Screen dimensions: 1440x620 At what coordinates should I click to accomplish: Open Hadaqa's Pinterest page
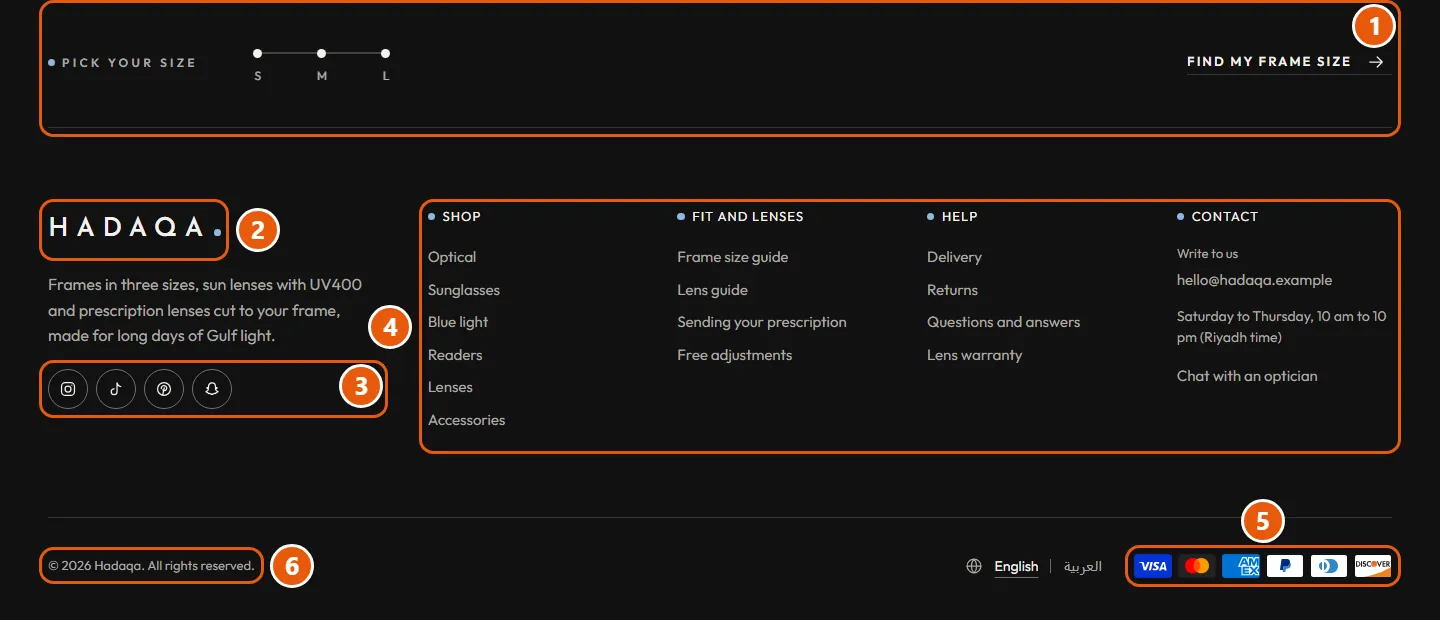pos(164,389)
